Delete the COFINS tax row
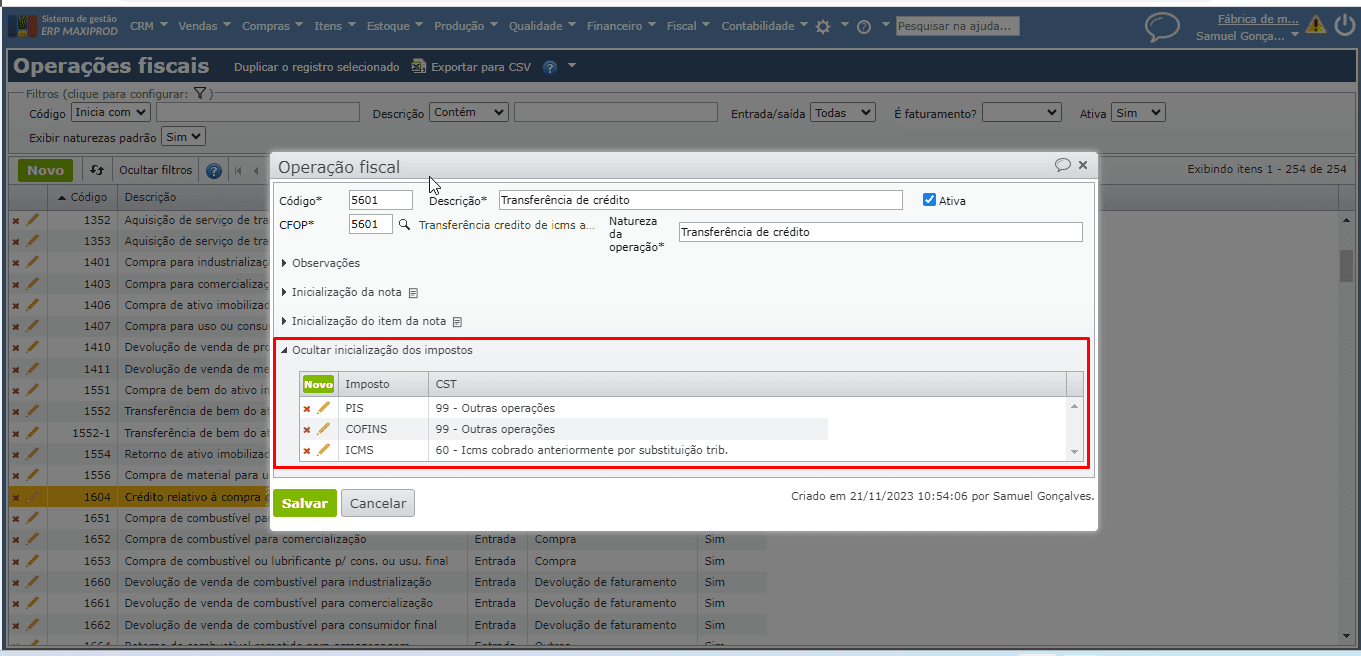The width and height of the screenshot is (1361, 656). tap(307, 430)
